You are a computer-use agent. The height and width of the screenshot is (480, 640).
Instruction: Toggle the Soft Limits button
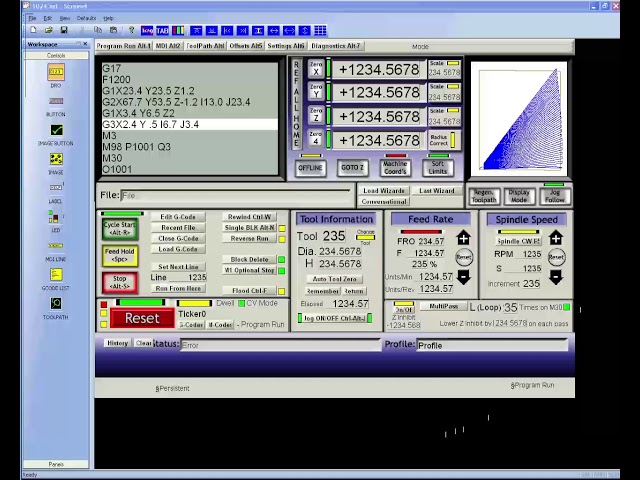pyautogui.click(x=438, y=168)
